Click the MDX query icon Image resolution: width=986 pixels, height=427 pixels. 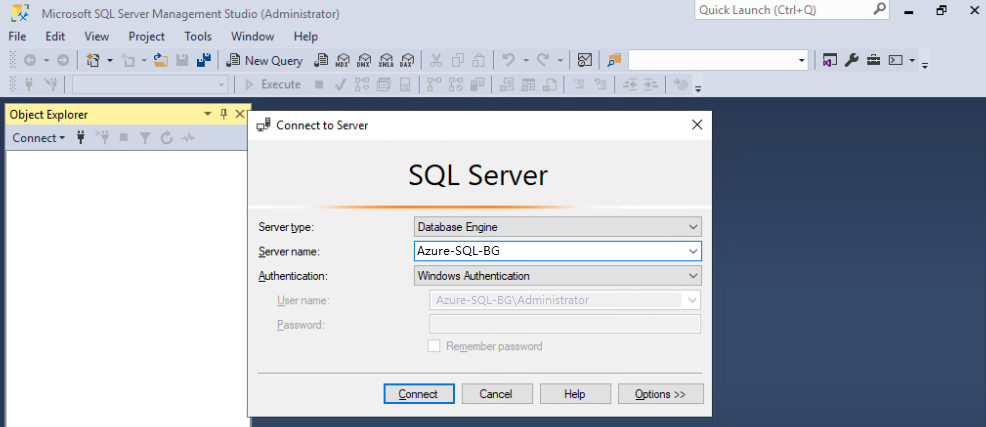click(343, 60)
